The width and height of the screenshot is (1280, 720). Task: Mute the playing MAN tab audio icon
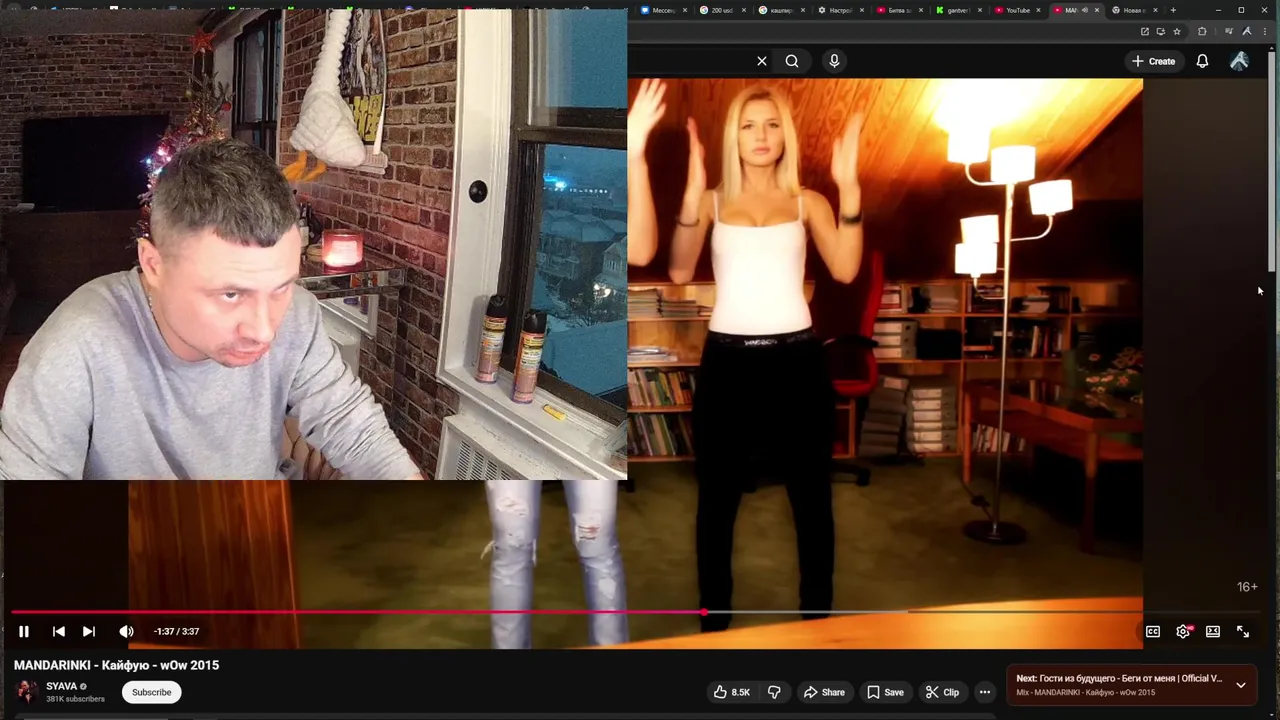[x=1086, y=10]
